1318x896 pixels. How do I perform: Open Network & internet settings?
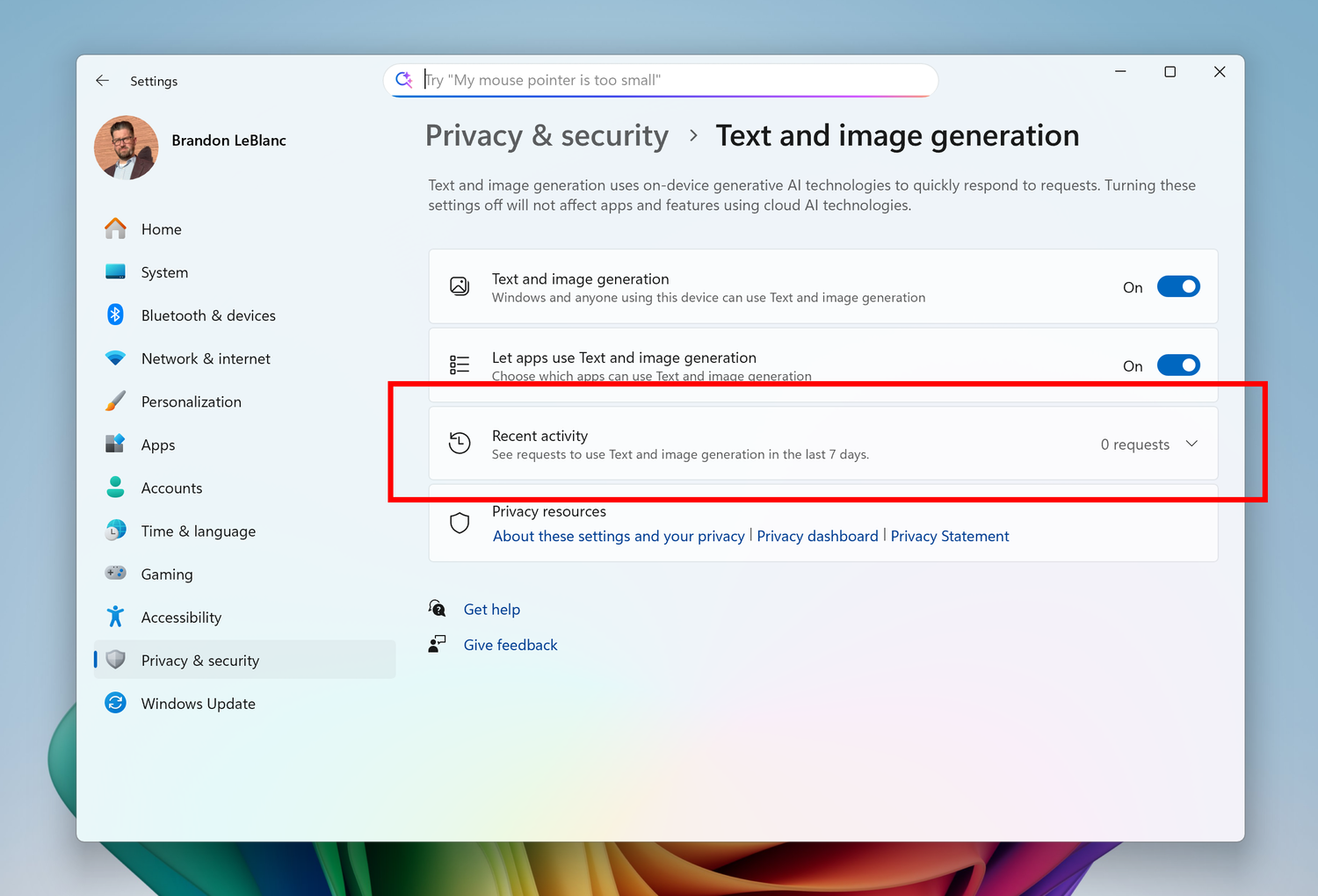click(x=206, y=358)
